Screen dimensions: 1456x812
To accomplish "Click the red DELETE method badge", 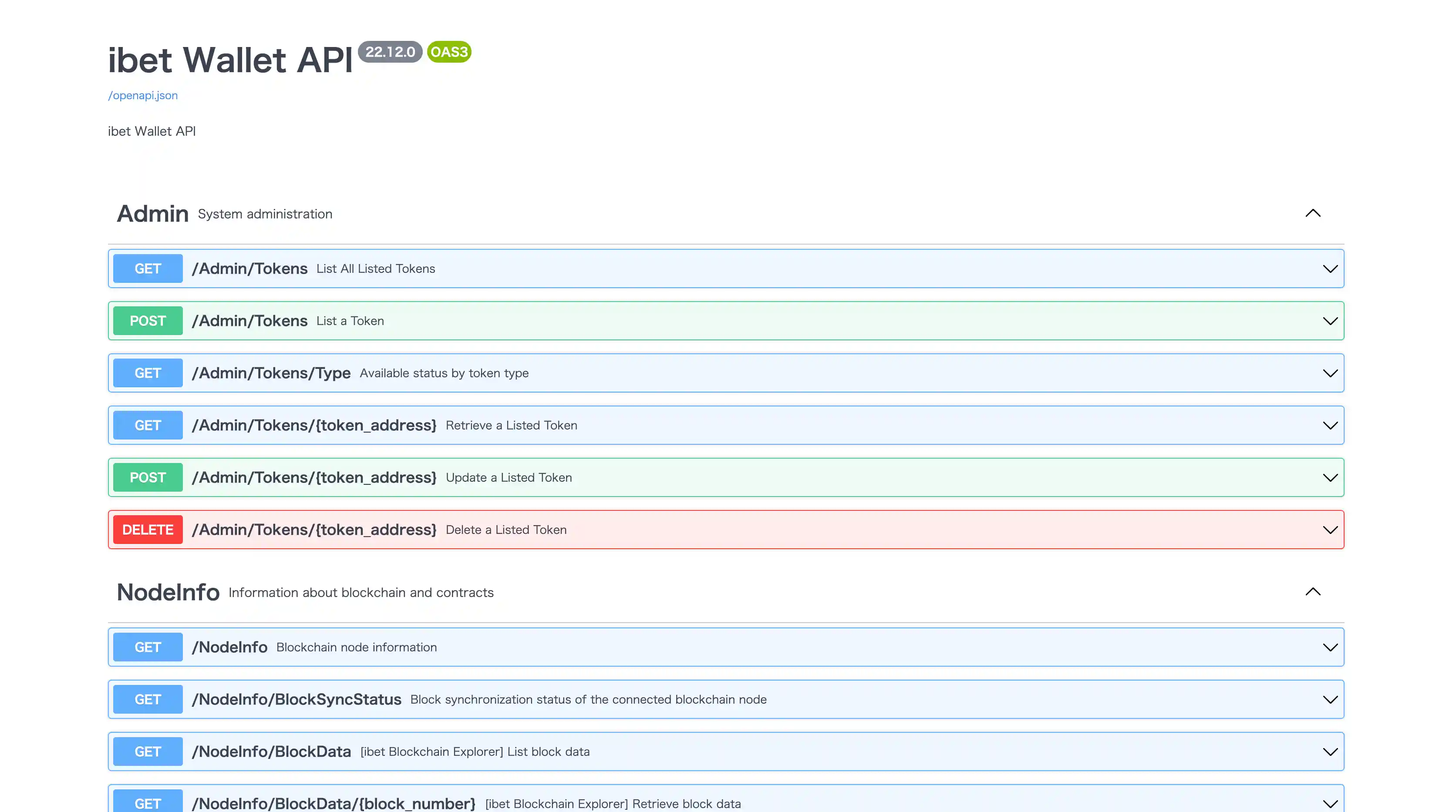I will tap(148, 530).
